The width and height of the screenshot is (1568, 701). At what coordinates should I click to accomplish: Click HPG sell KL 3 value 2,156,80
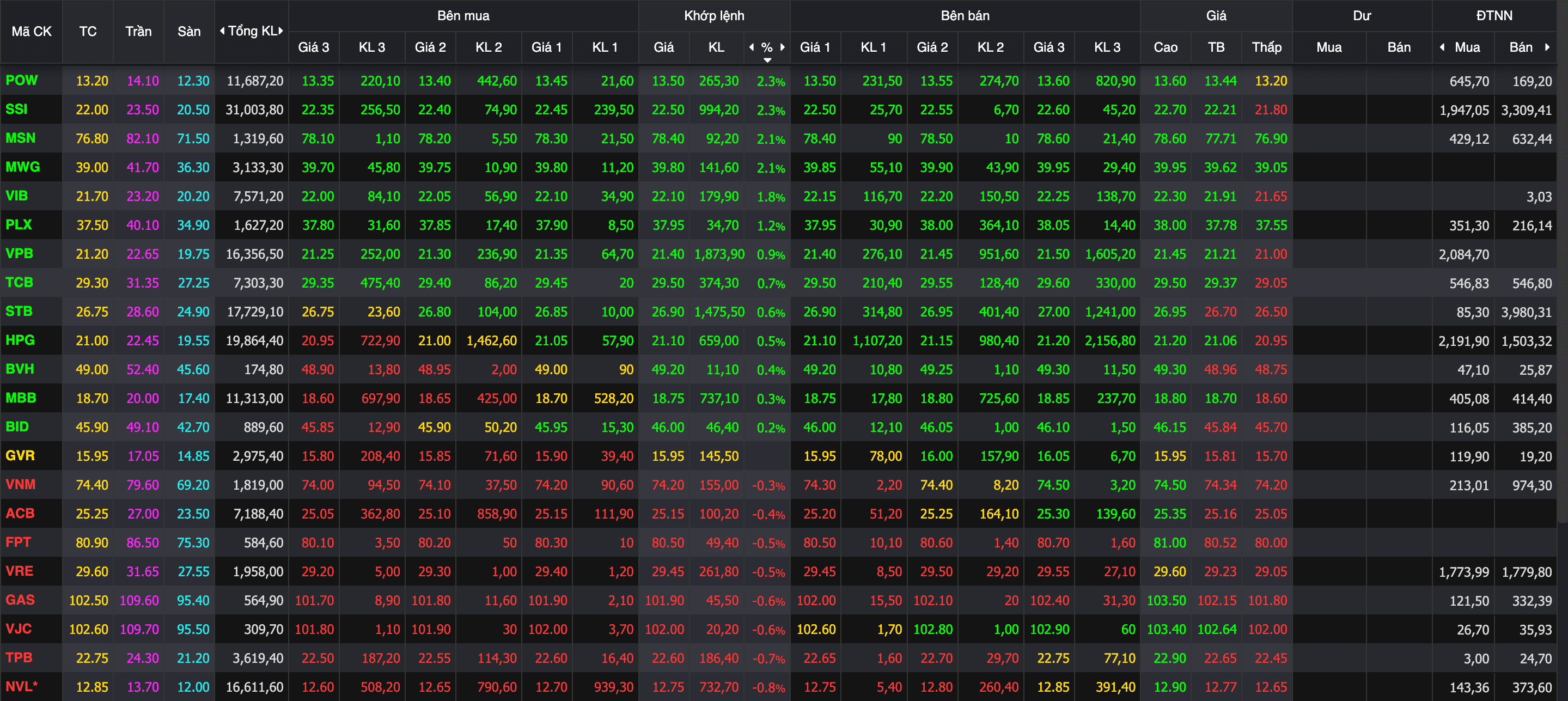click(x=1109, y=341)
